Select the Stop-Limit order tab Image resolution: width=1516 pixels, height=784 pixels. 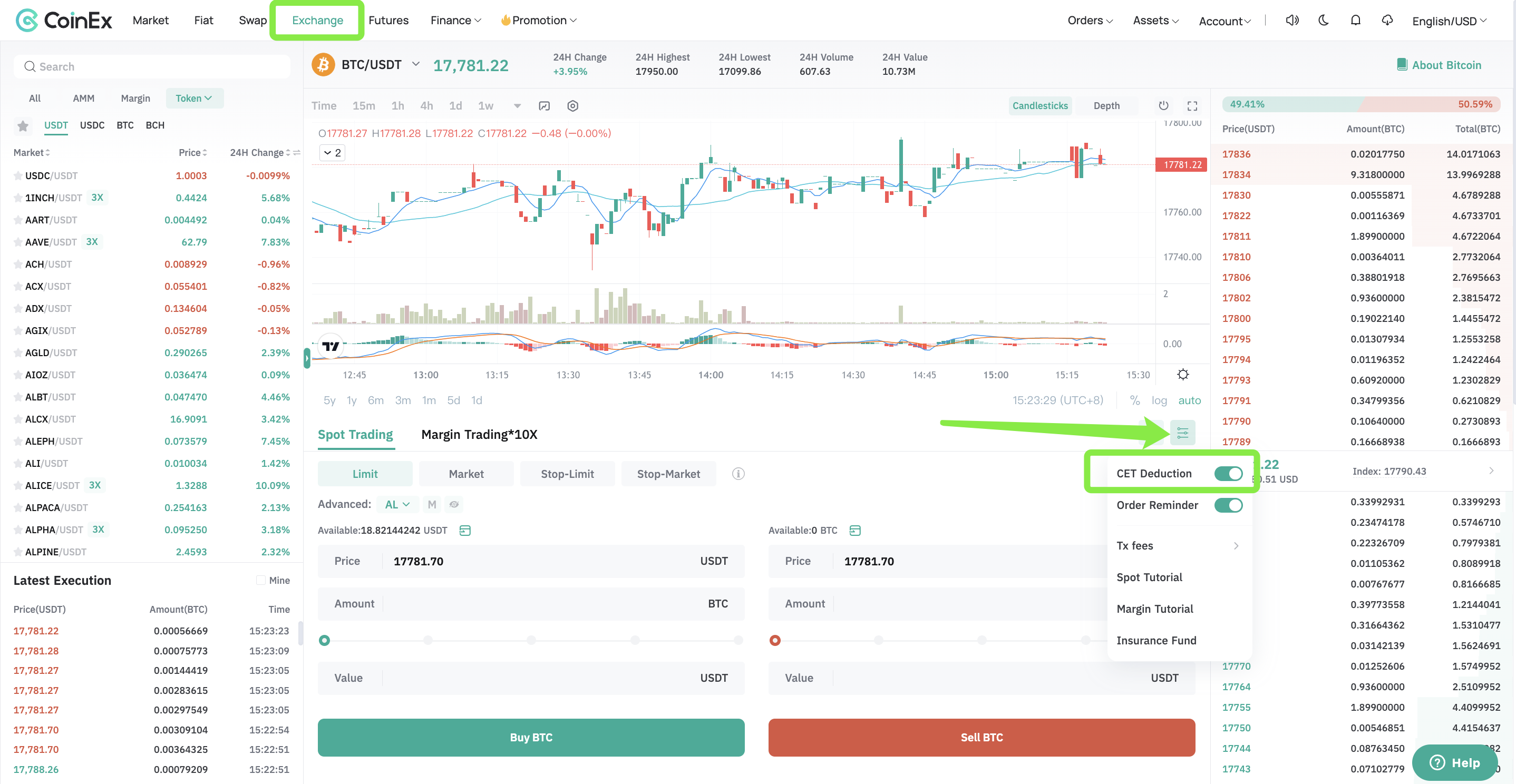point(567,474)
